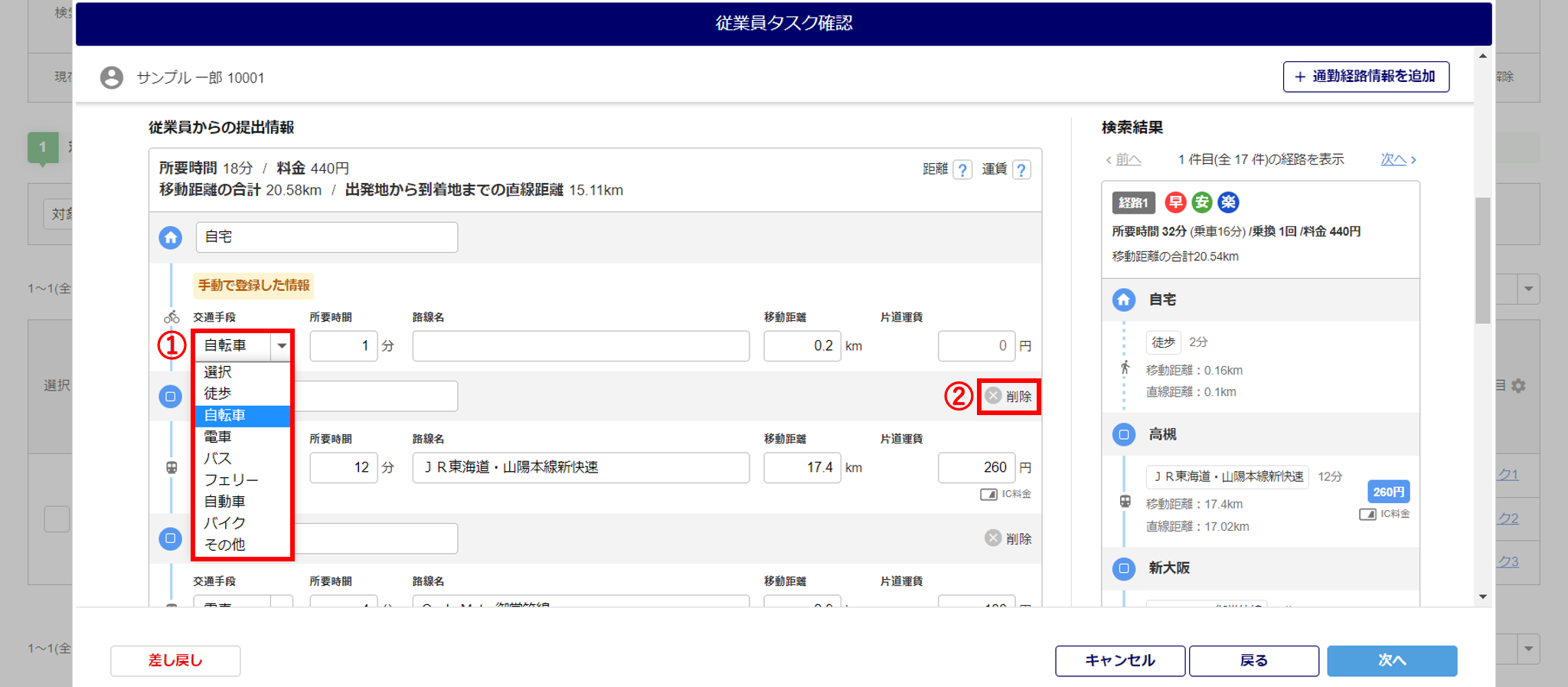Select バス from the transport list
The image size is (1568, 687).
243,458
